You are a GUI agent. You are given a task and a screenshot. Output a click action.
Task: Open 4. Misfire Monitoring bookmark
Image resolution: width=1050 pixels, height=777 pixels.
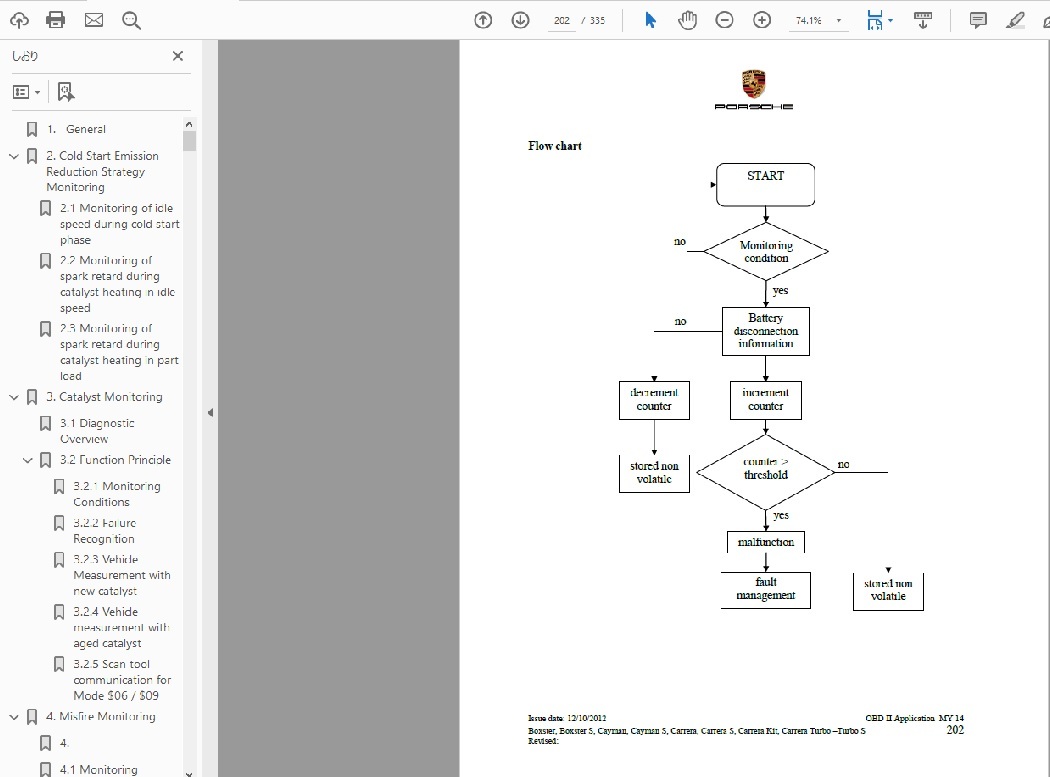100,717
